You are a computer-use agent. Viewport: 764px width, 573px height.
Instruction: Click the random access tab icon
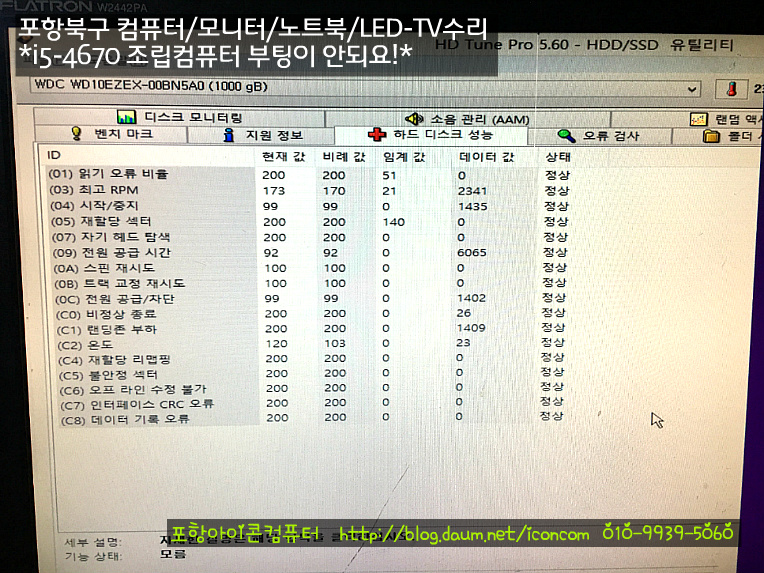point(698,119)
